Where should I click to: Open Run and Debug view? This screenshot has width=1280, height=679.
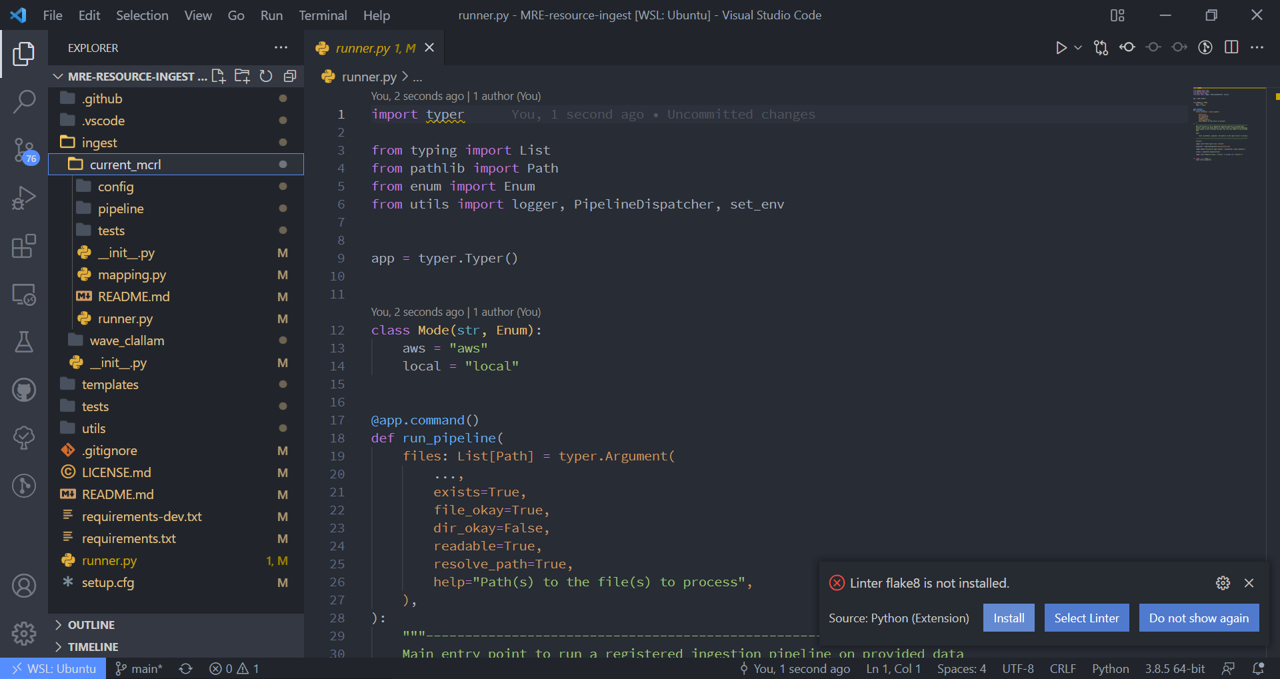pos(24,198)
